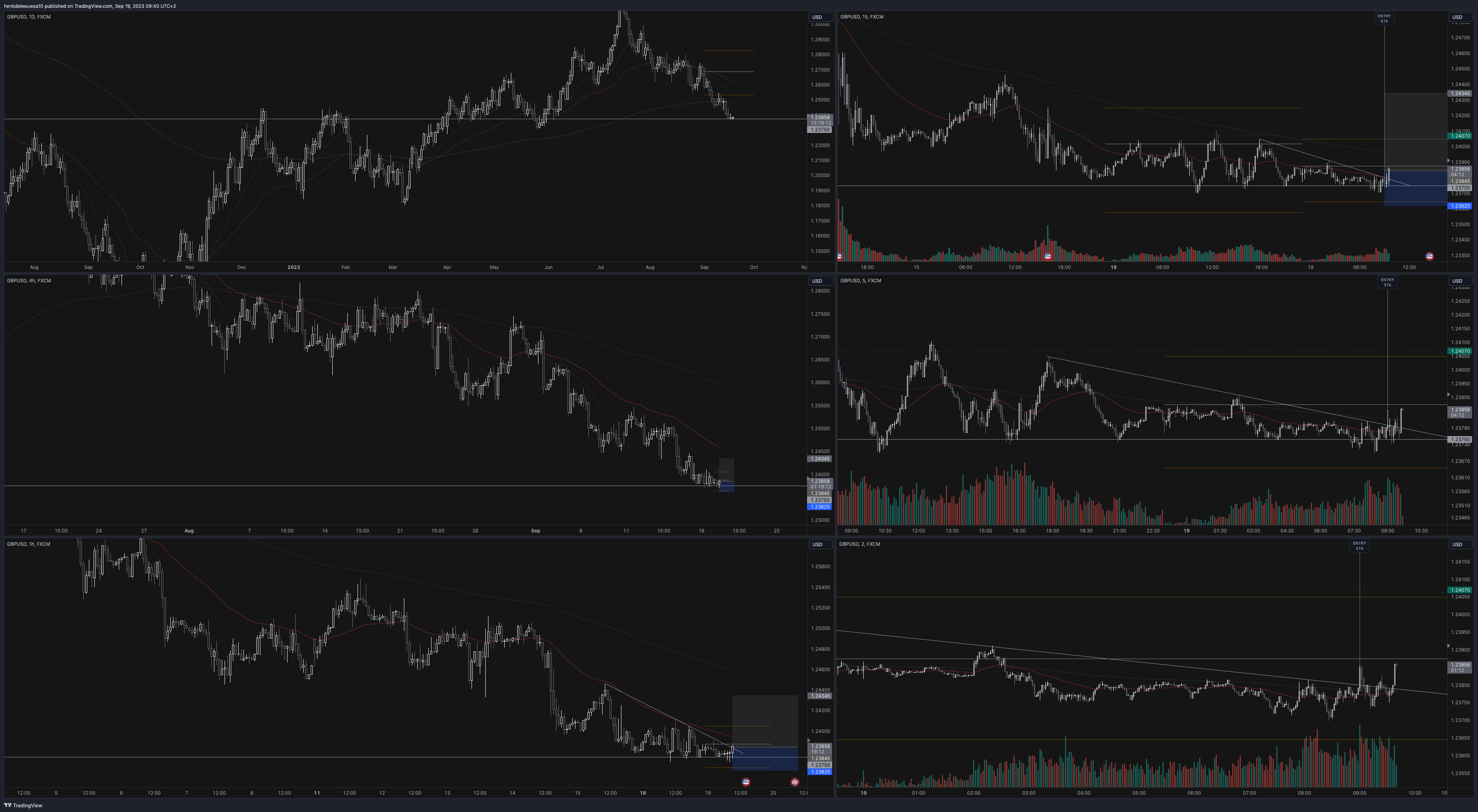1478x812 pixels.
Task: Click the bold '11' date on 1h time axis
Action: 317,793
